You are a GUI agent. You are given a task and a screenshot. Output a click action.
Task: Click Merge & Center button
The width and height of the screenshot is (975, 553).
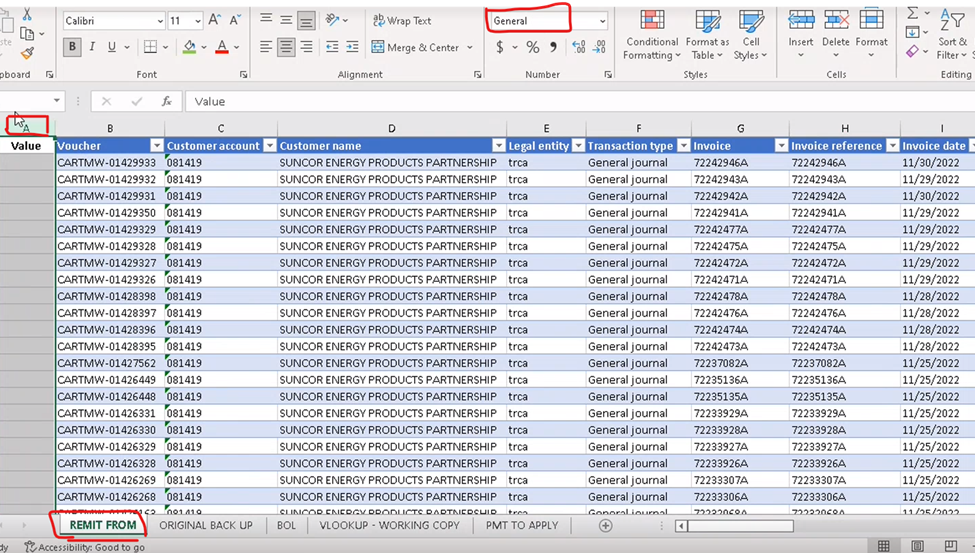[x=415, y=47]
